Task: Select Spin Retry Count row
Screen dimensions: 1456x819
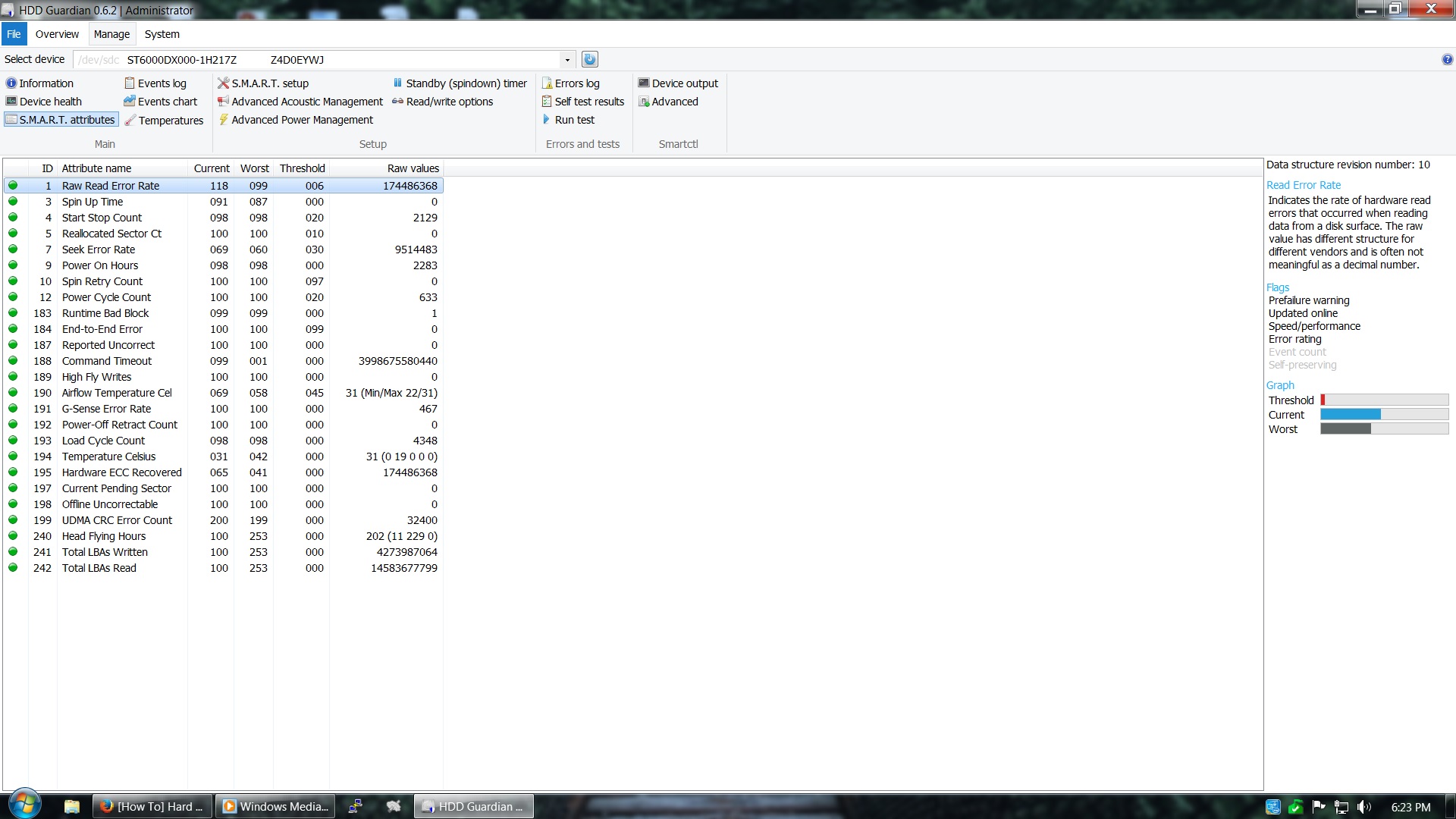Action: click(224, 281)
